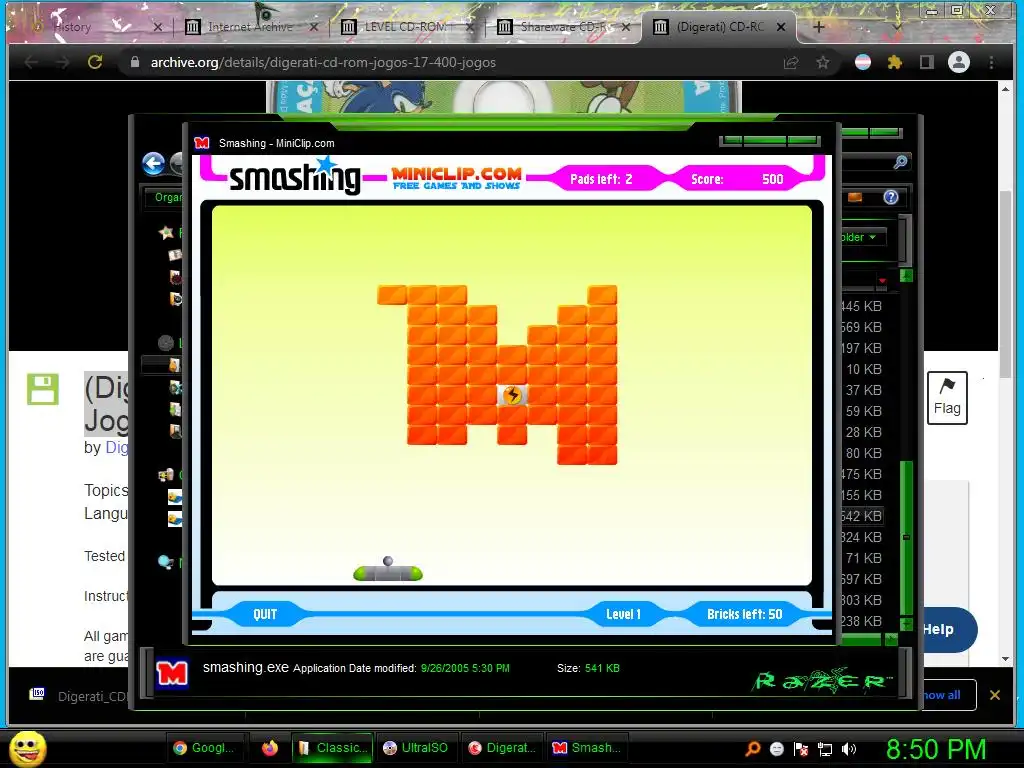Open the browser profile avatar

tap(959, 62)
